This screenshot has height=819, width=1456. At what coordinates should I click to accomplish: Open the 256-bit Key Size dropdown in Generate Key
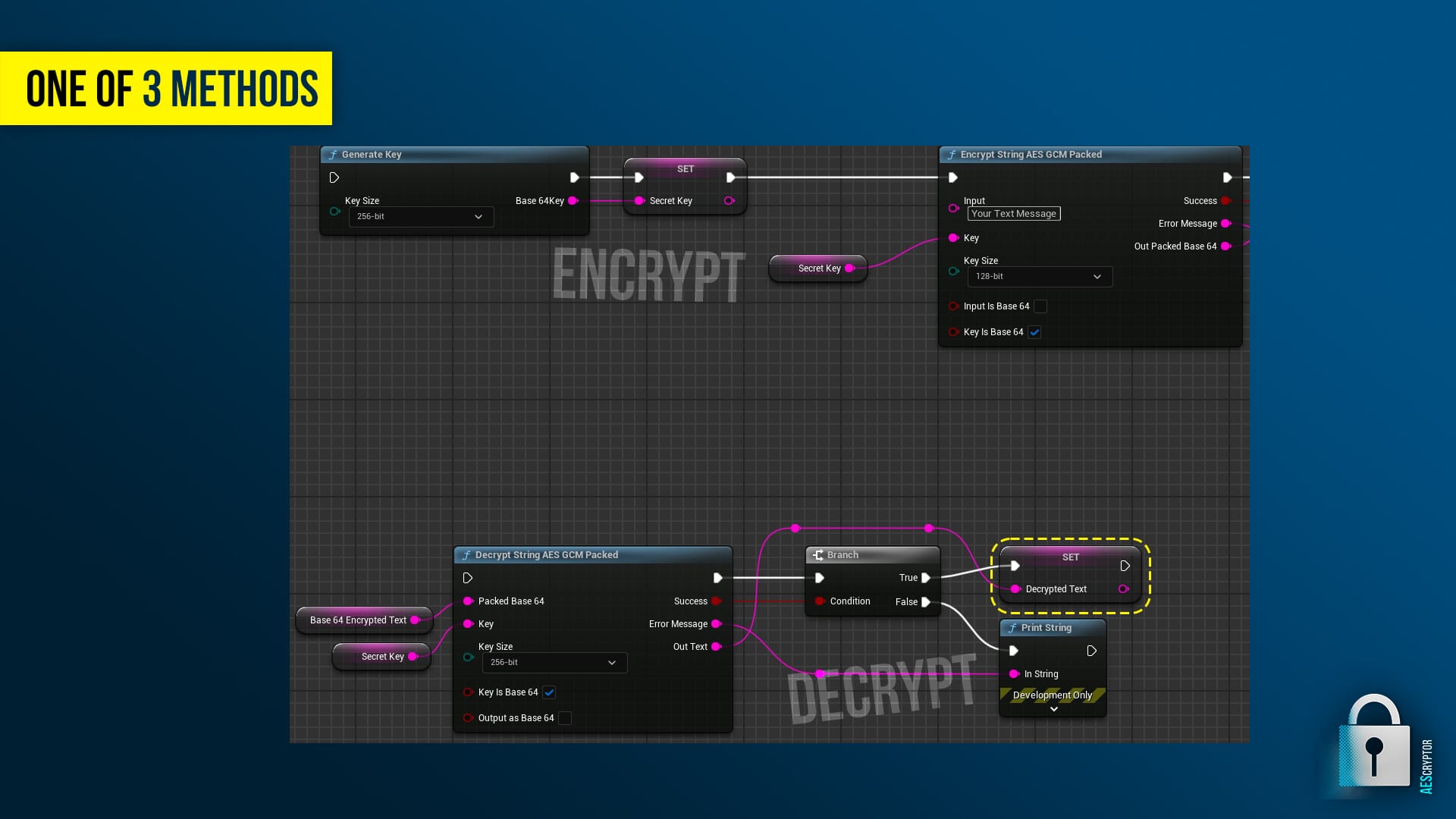coord(421,217)
